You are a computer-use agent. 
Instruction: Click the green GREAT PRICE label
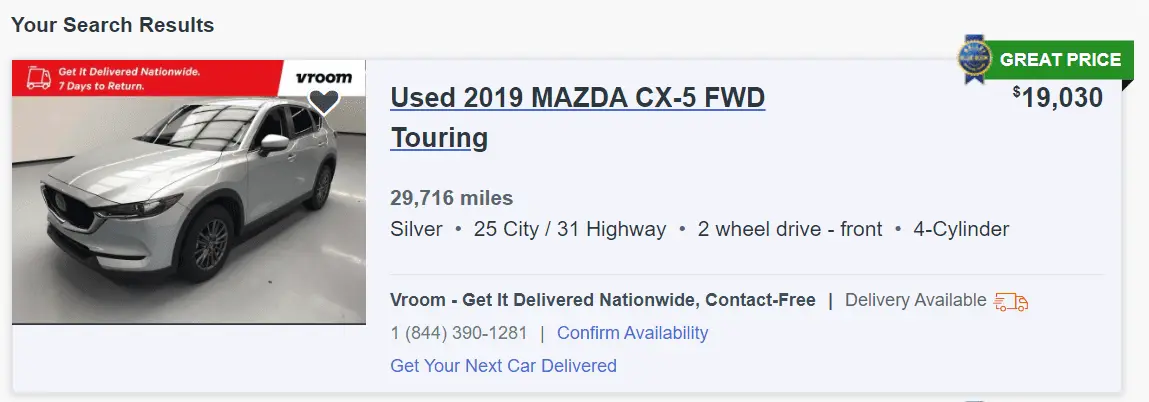click(x=1060, y=60)
